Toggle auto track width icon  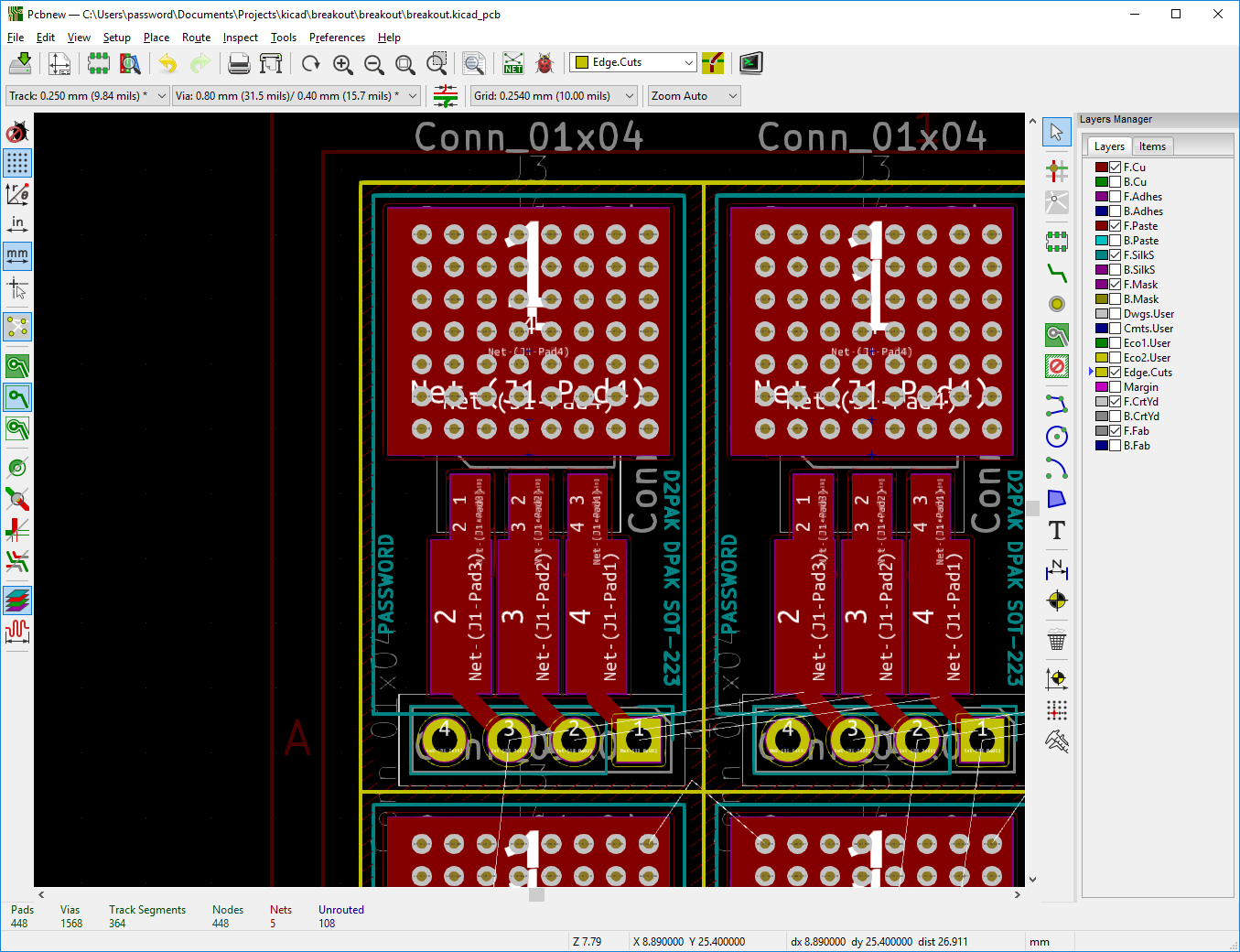coord(446,96)
